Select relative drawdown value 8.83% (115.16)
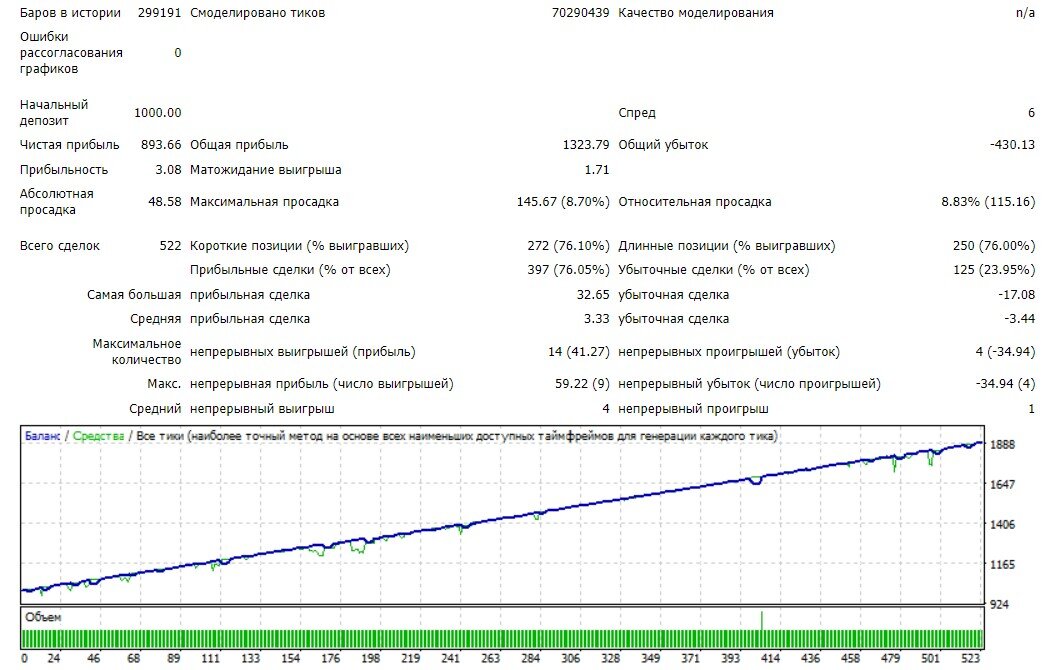Screen dimensions: 1047x670 [988, 202]
